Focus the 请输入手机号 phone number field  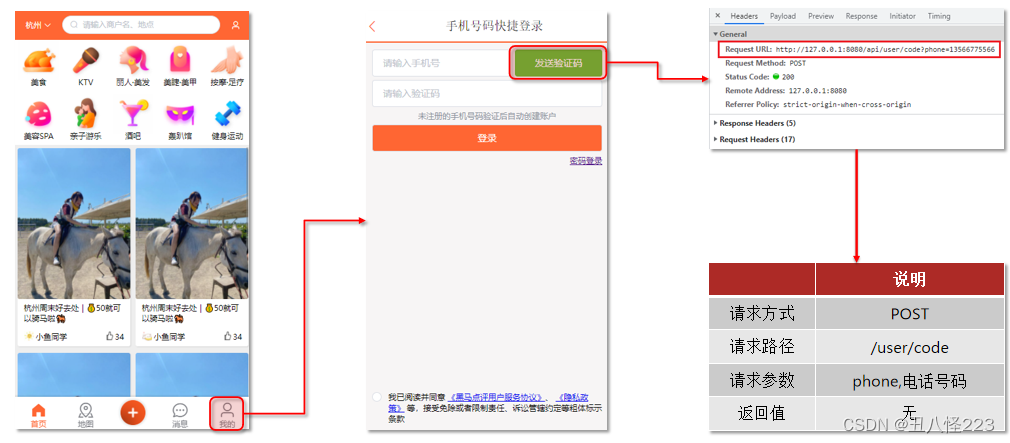(443, 63)
